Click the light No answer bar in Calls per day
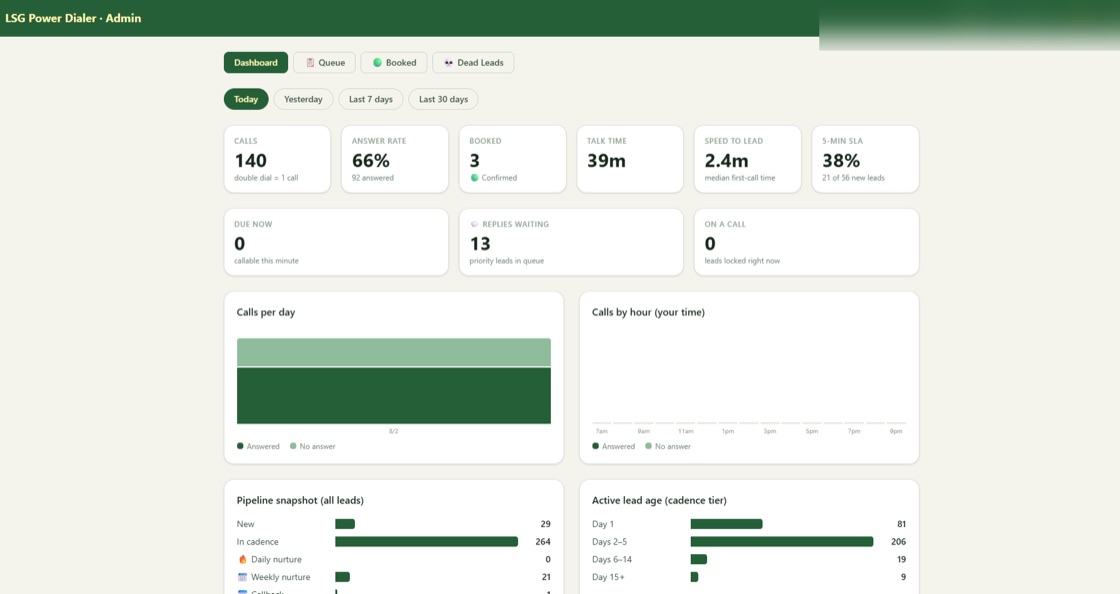Image resolution: width=1120 pixels, height=594 pixels. 394,353
